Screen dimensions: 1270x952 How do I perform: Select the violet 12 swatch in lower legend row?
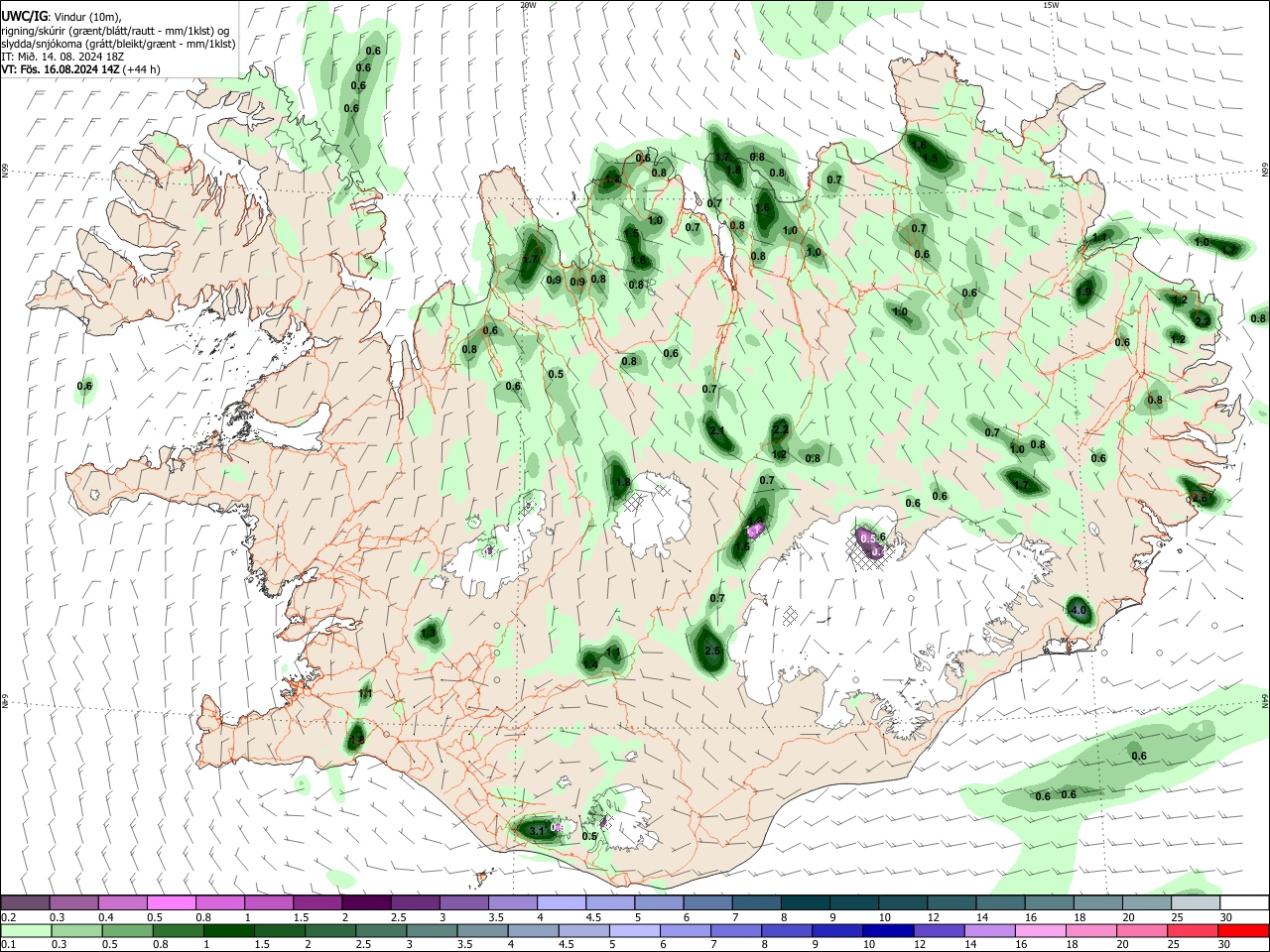click(938, 931)
